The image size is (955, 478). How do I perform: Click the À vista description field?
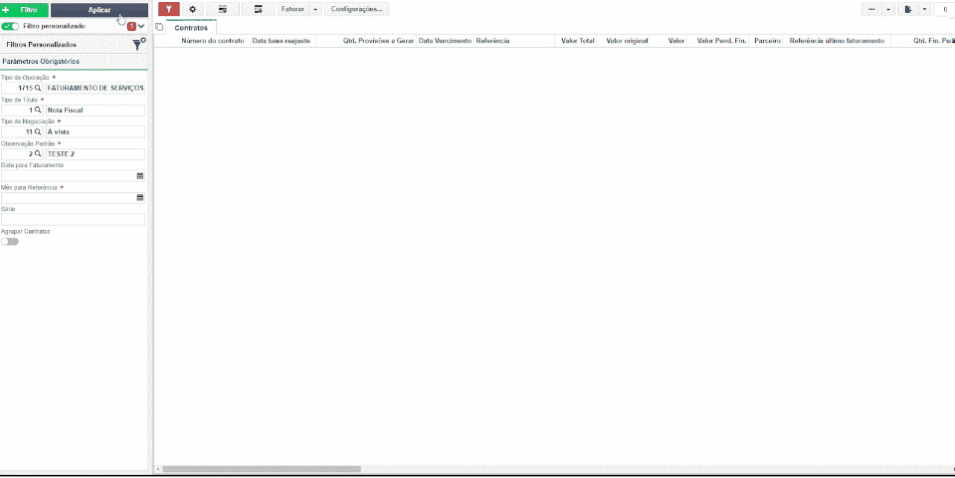(96, 132)
